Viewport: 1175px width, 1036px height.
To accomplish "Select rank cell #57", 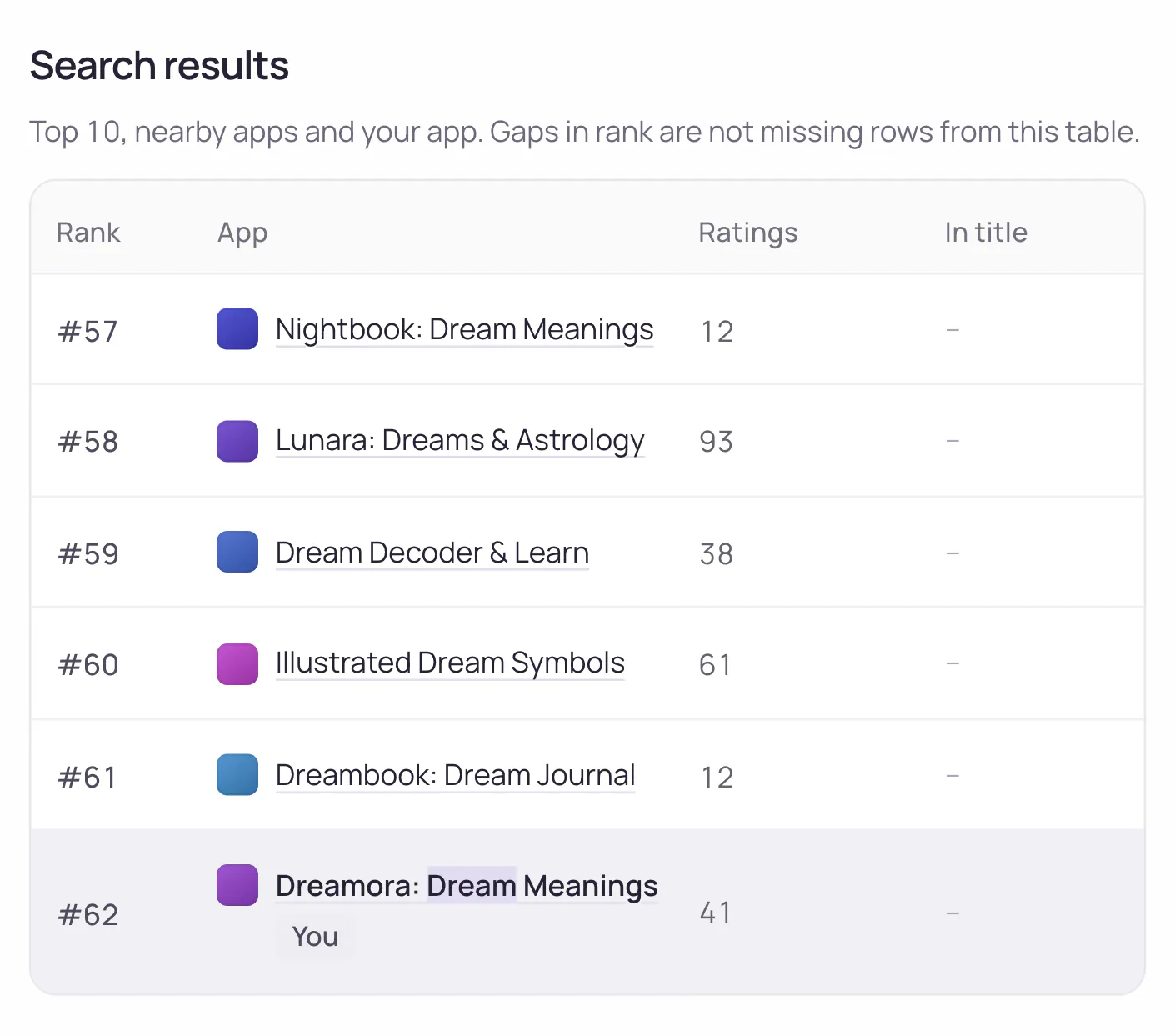I will tap(87, 332).
